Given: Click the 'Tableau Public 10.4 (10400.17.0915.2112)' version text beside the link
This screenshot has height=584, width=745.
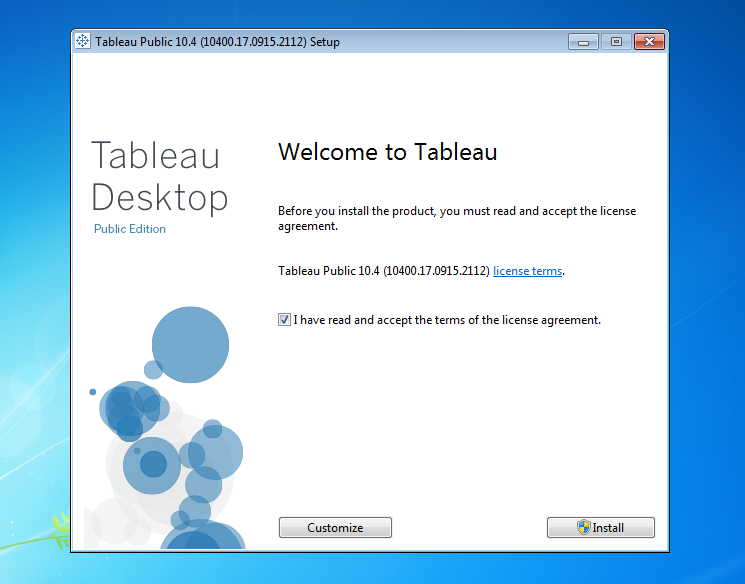Looking at the screenshot, I should tap(384, 271).
